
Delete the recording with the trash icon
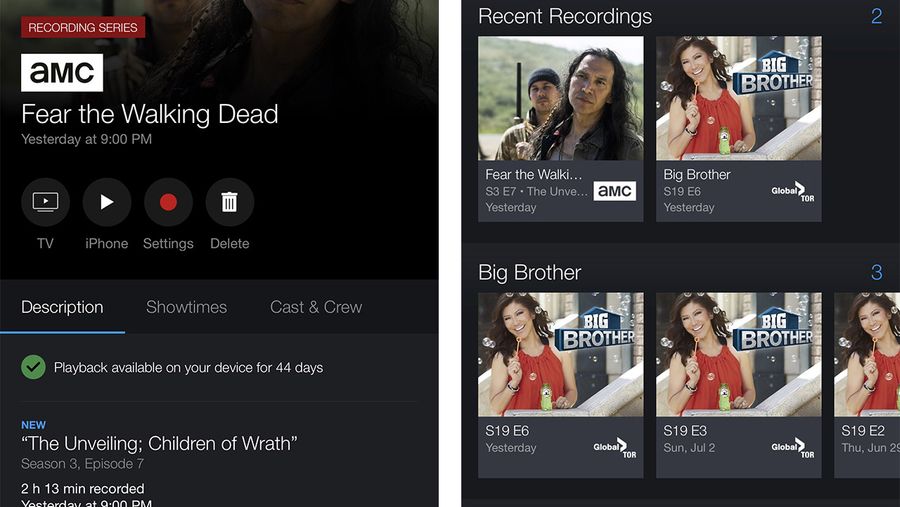tap(230, 202)
